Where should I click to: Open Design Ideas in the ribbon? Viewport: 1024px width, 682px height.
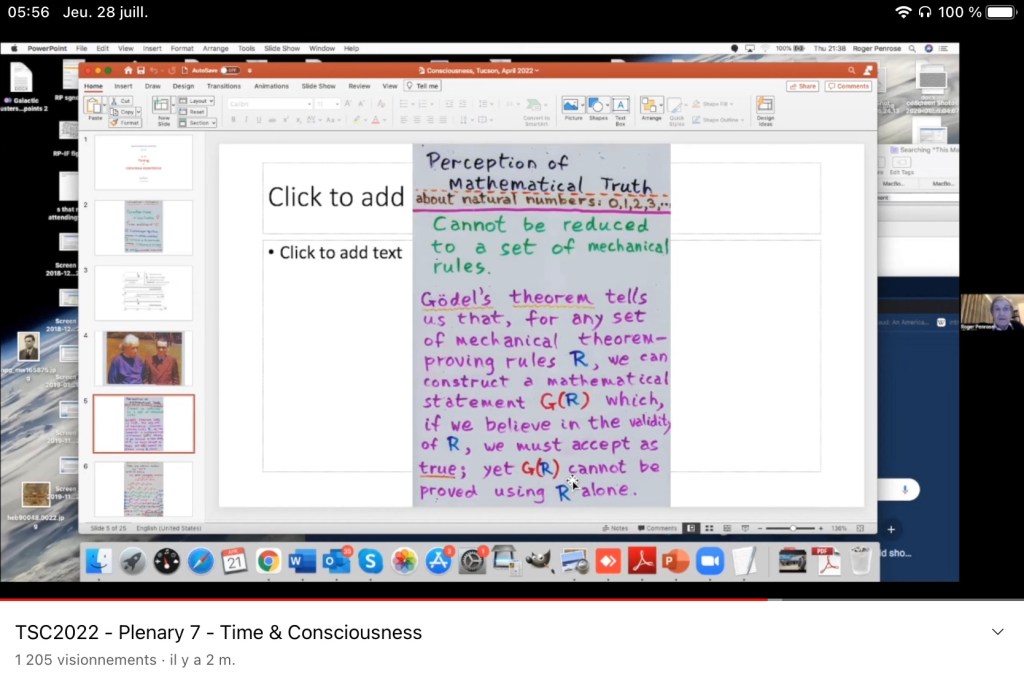tap(765, 107)
